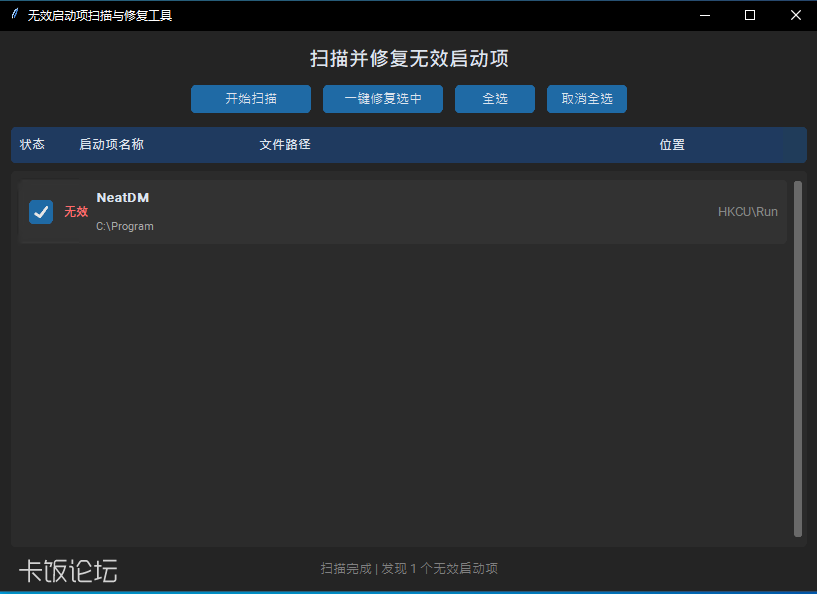Click the 启动项名称 column header
This screenshot has height=594, width=817.
(112, 144)
